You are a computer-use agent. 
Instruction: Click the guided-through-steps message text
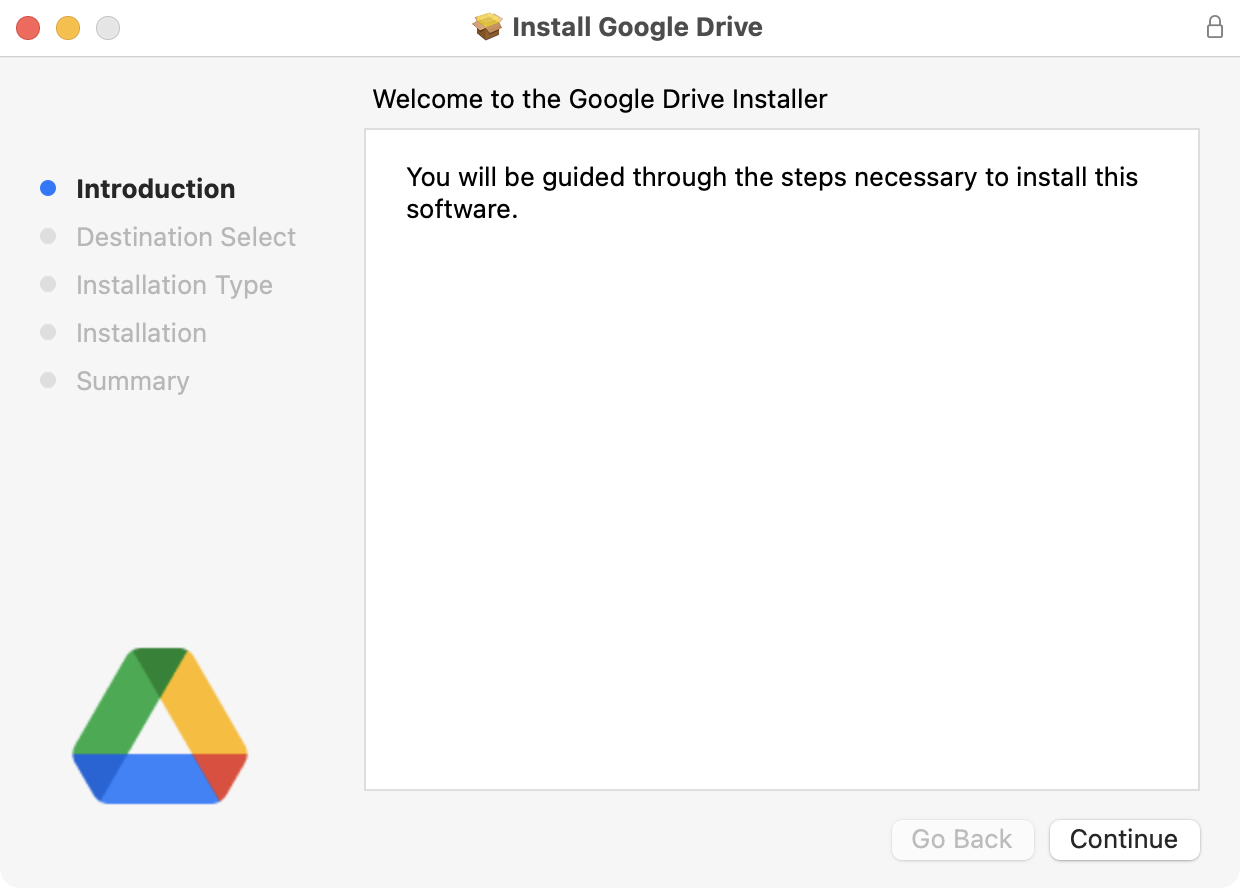pyautogui.click(x=772, y=193)
